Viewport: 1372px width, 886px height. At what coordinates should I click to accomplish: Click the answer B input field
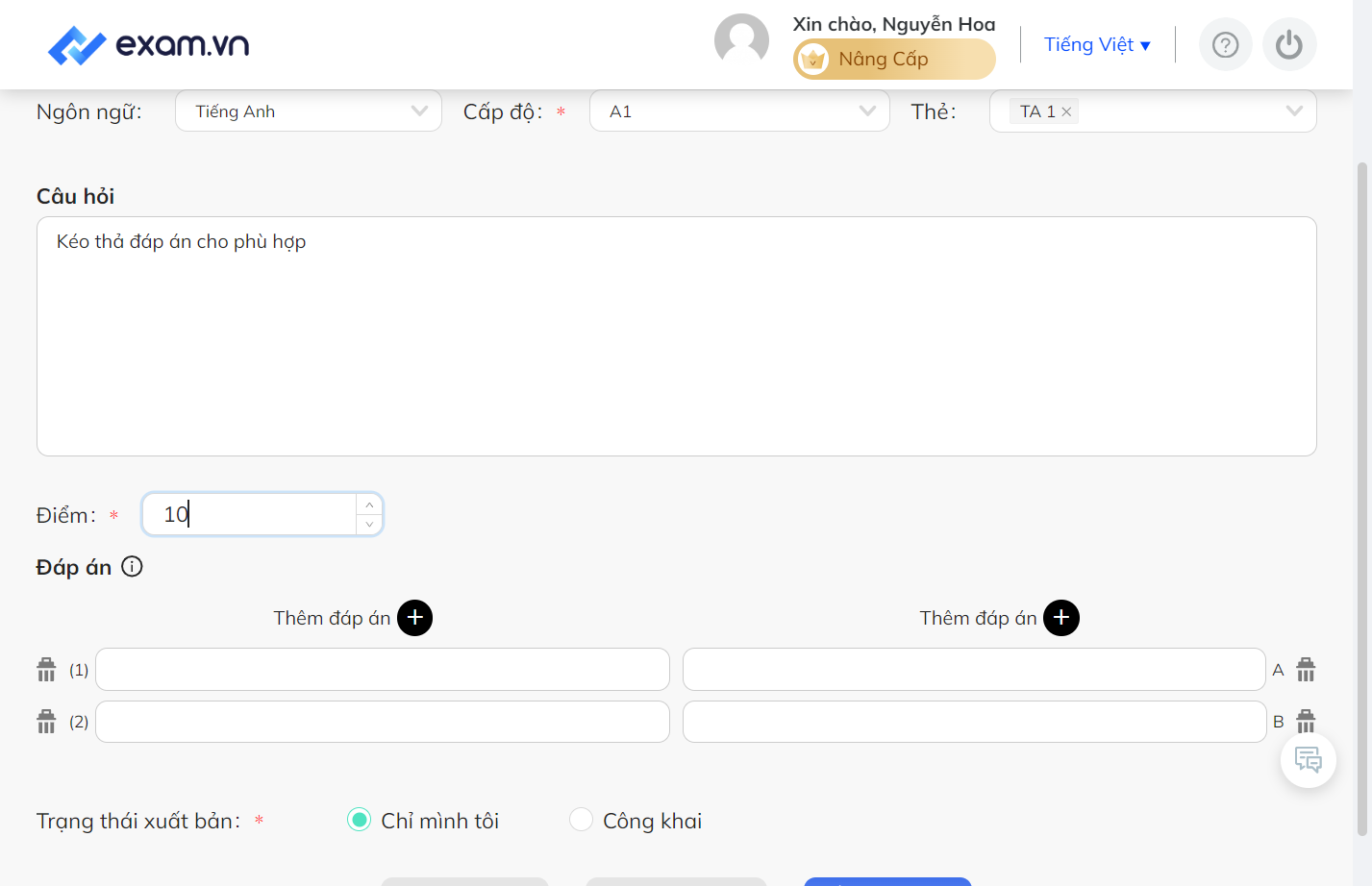point(974,722)
